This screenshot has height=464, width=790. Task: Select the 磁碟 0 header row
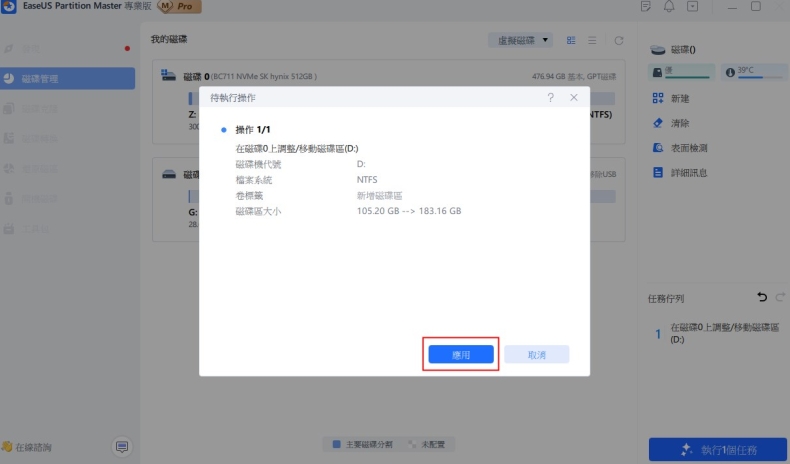point(388,77)
